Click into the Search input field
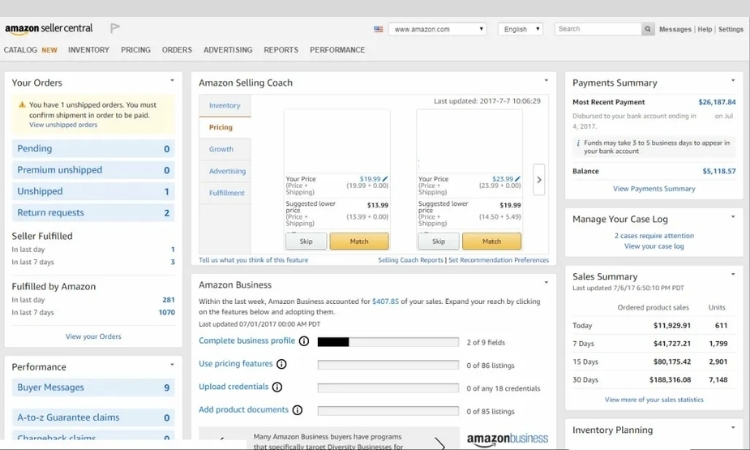This screenshot has width=750, height=450. coord(597,29)
